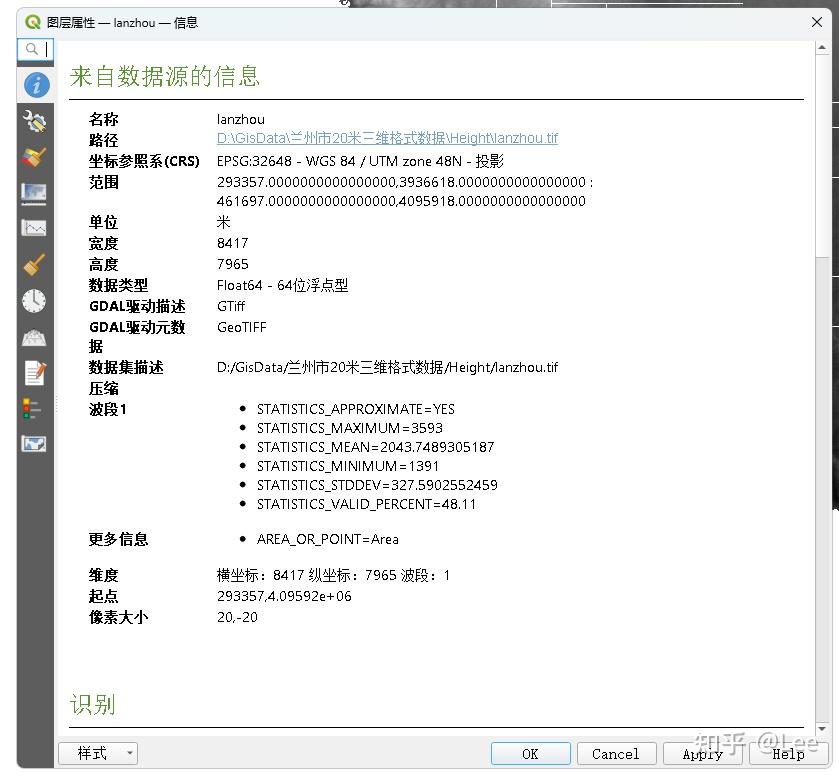Open the lanzhou.tif file path link
The height and width of the screenshot is (777, 839).
[387, 138]
